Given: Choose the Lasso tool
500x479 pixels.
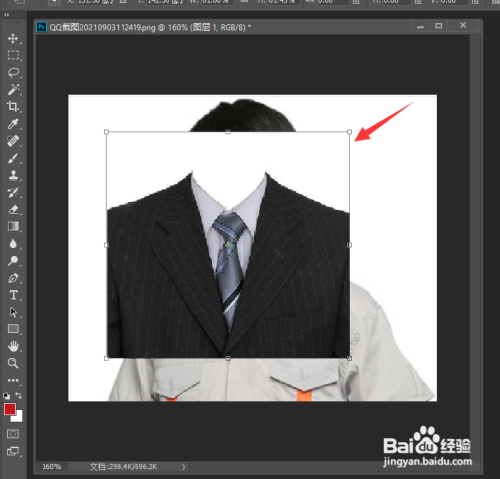Looking at the screenshot, I should (x=13, y=72).
